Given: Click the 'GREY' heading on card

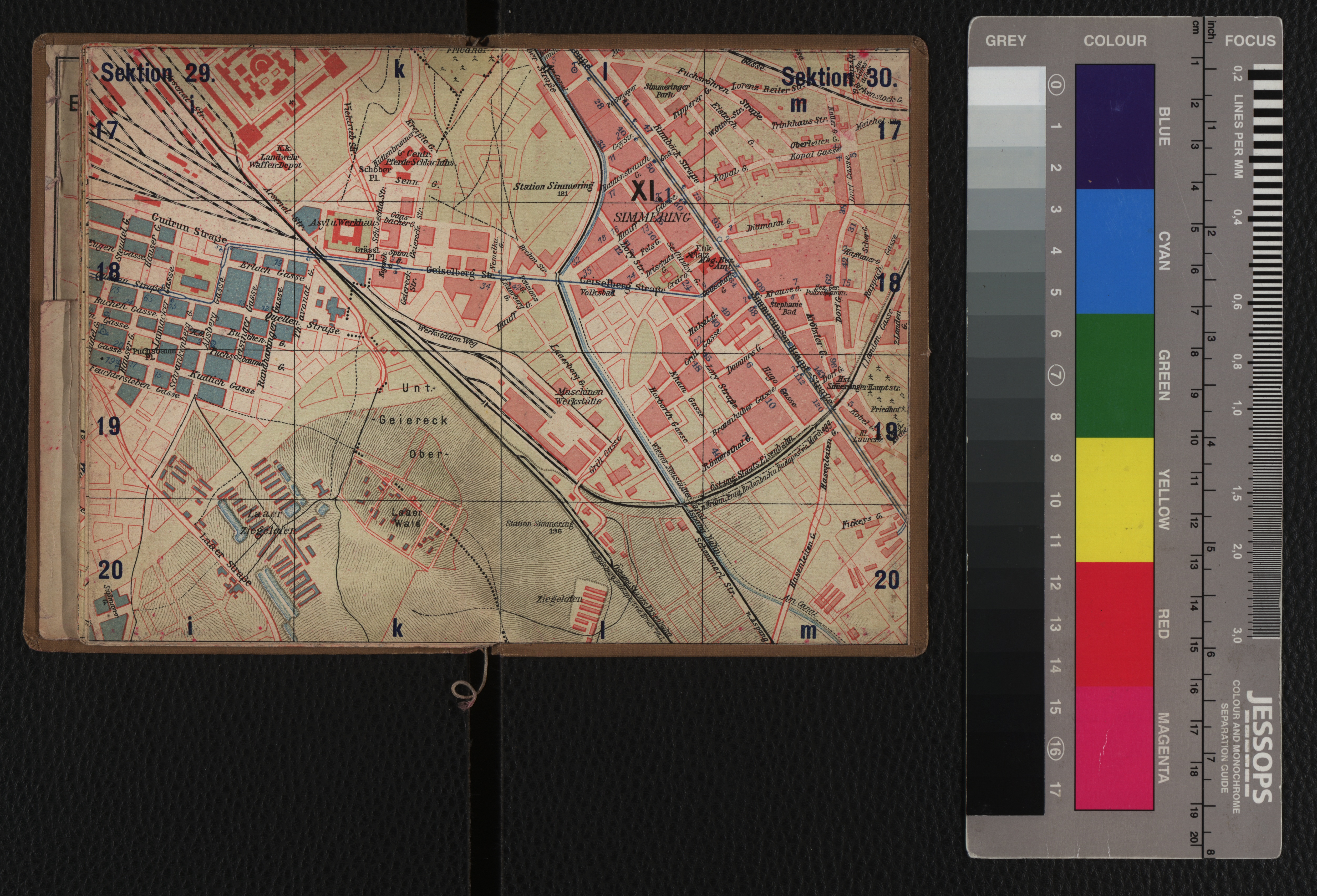Looking at the screenshot, I should click(1005, 41).
